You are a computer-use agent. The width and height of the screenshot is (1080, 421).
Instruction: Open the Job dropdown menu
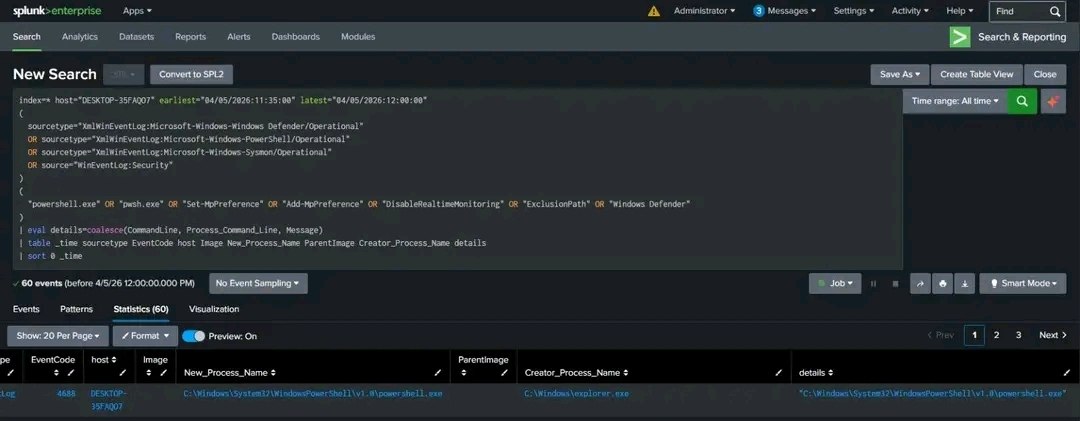point(835,284)
